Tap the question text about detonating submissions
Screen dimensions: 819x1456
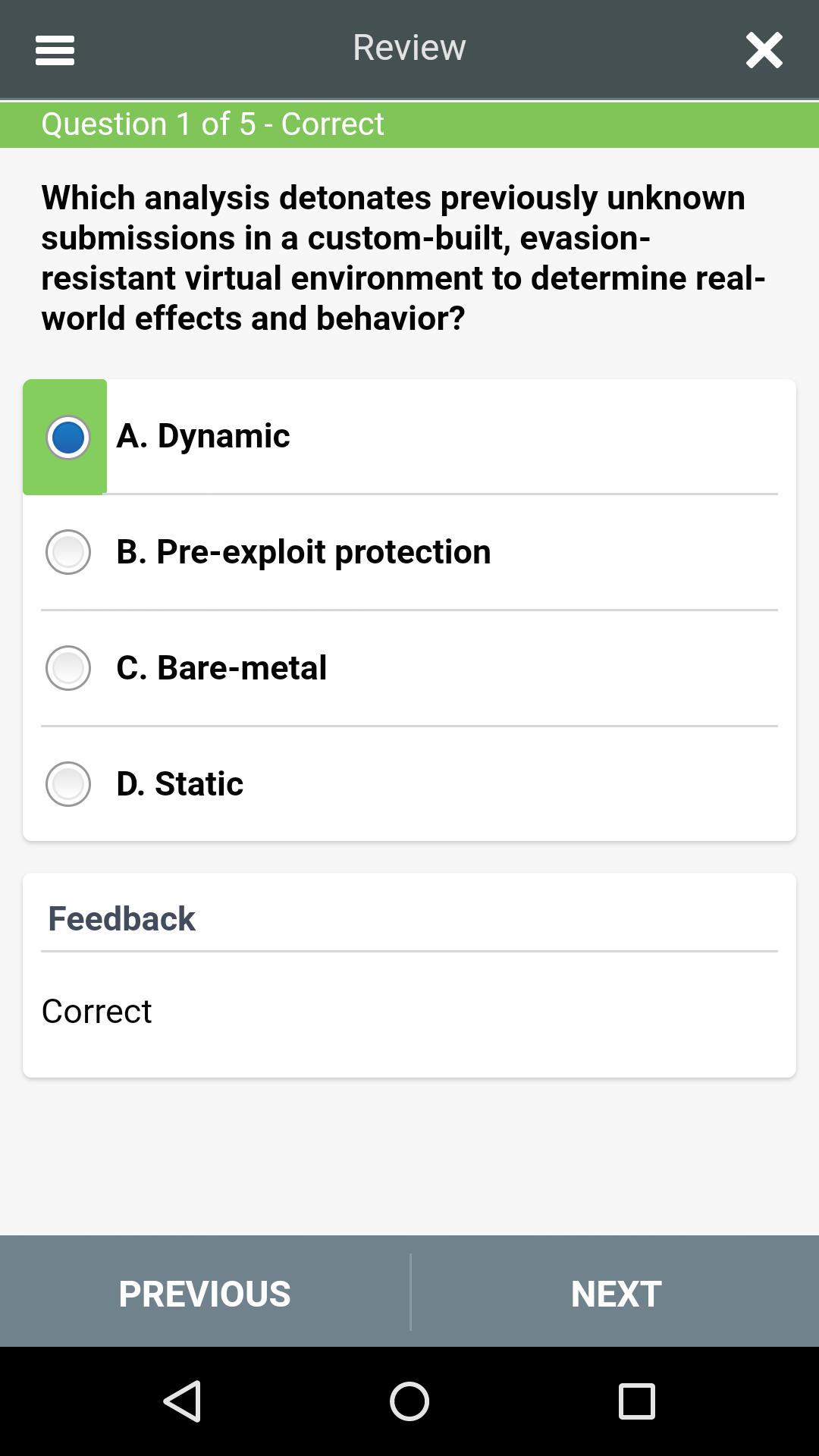pyautogui.click(x=403, y=258)
